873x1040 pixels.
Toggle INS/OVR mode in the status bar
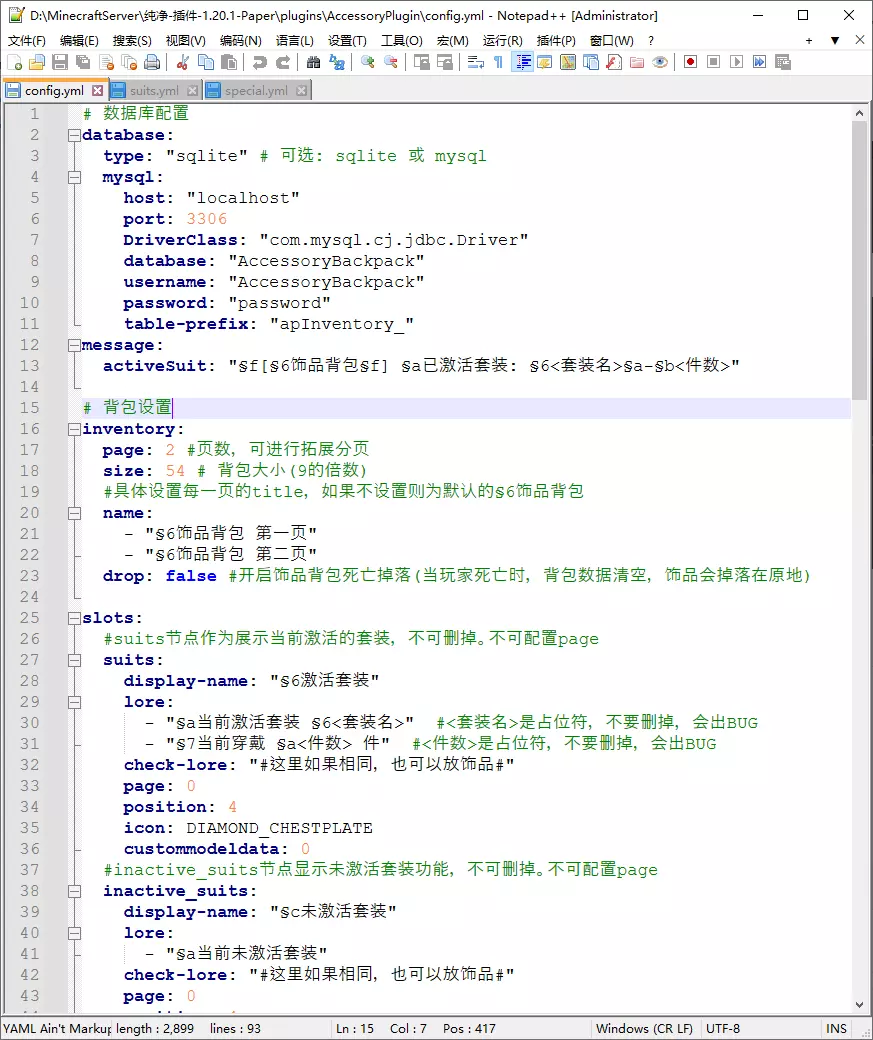[x=836, y=1029]
